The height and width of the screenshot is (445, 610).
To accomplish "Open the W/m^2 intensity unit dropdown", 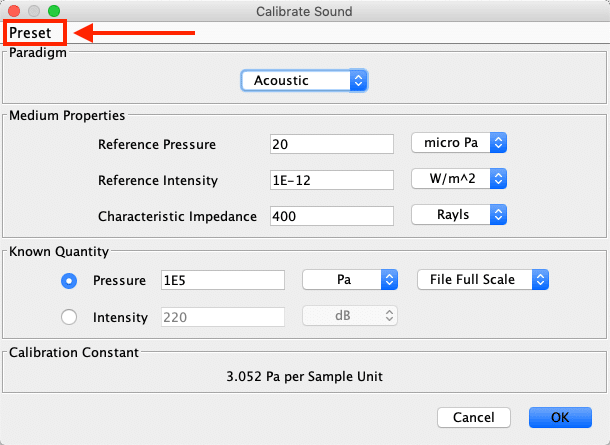I will click(x=459, y=179).
